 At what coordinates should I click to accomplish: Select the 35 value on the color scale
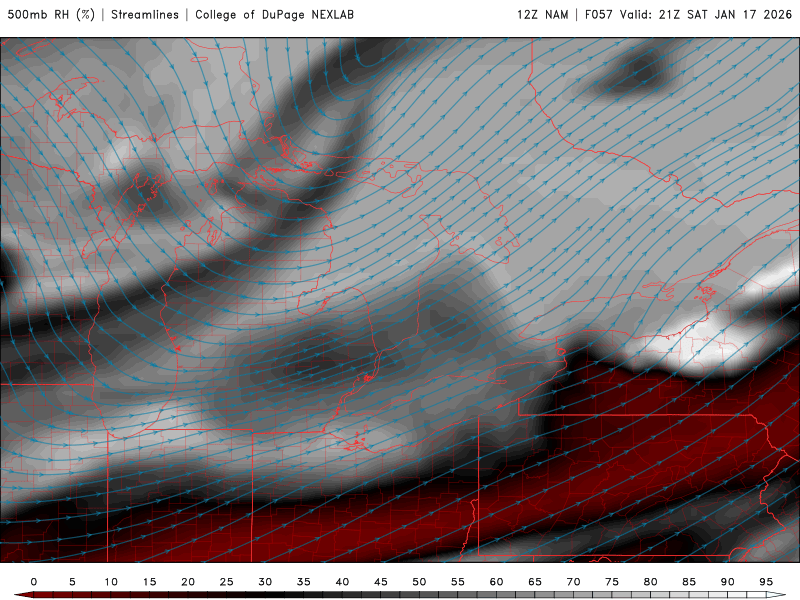click(x=304, y=582)
